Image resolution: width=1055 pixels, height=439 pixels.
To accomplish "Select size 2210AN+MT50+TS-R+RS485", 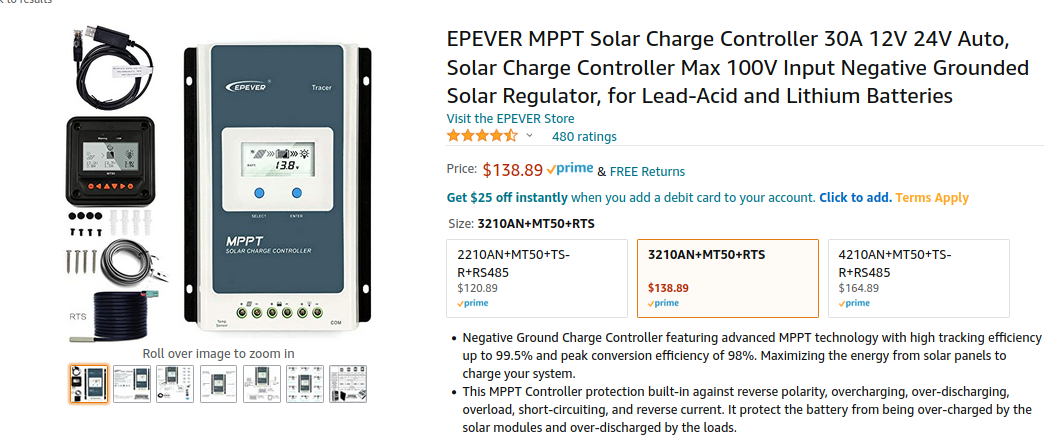I will (x=536, y=277).
